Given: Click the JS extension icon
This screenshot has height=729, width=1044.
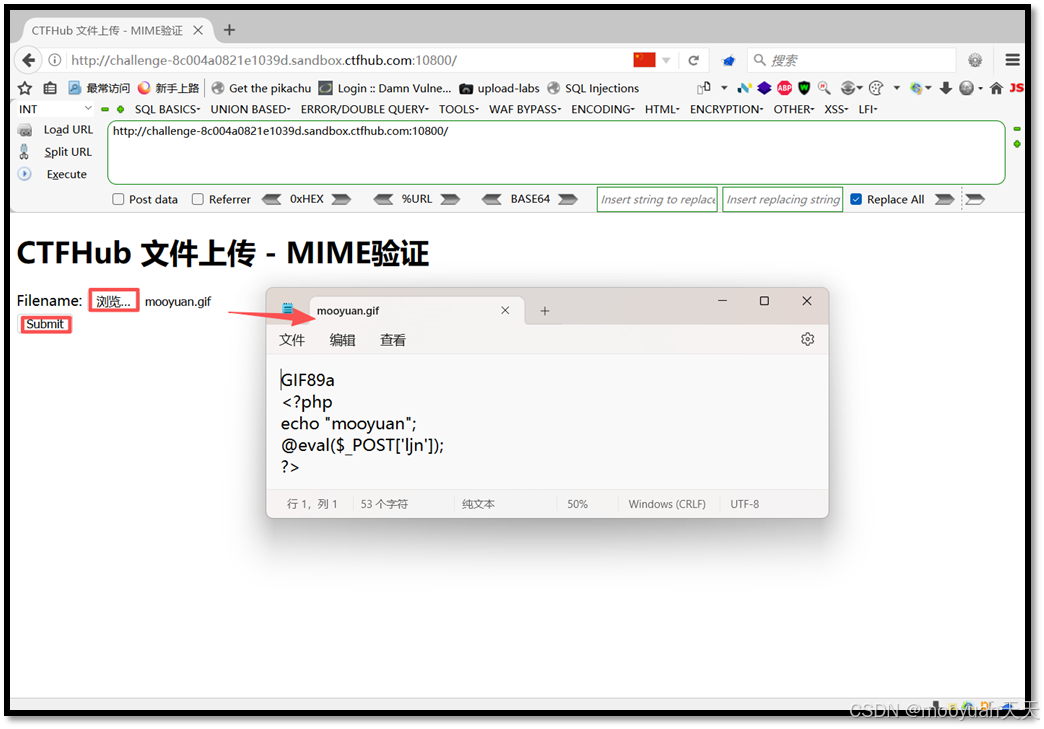Looking at the screenshot, I should (x=1017, y=88).
